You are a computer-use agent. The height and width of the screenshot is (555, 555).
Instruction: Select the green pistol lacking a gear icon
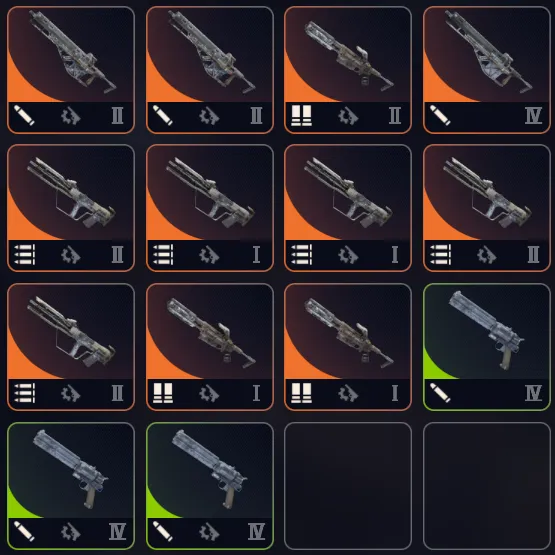[x=487, y=347]
